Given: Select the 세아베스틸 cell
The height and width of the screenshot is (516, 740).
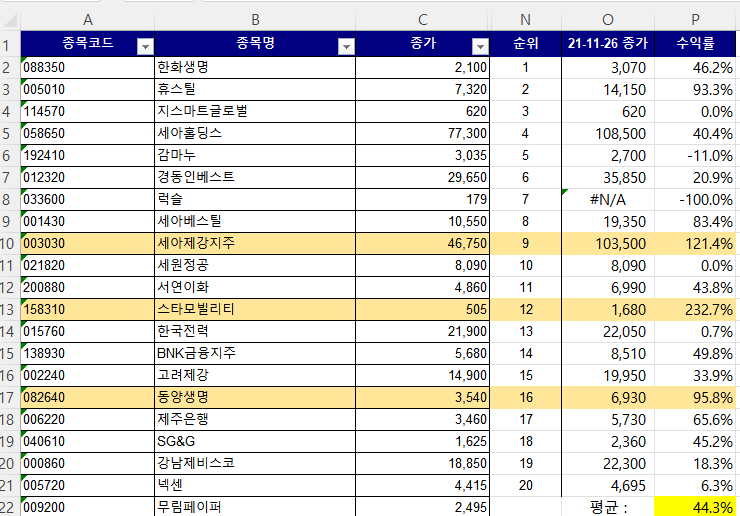Looking at the screenshot, I should click(255, 221).
